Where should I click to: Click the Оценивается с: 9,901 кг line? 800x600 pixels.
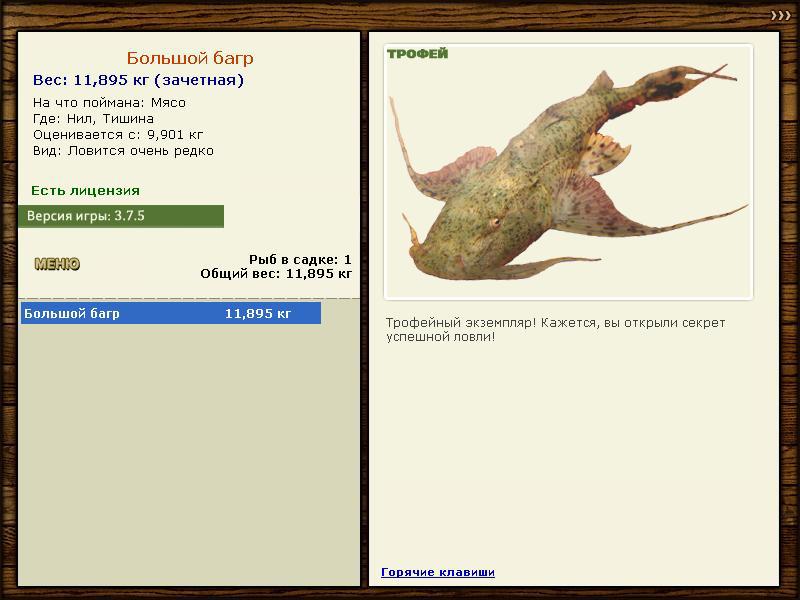(x=118, y=135)
